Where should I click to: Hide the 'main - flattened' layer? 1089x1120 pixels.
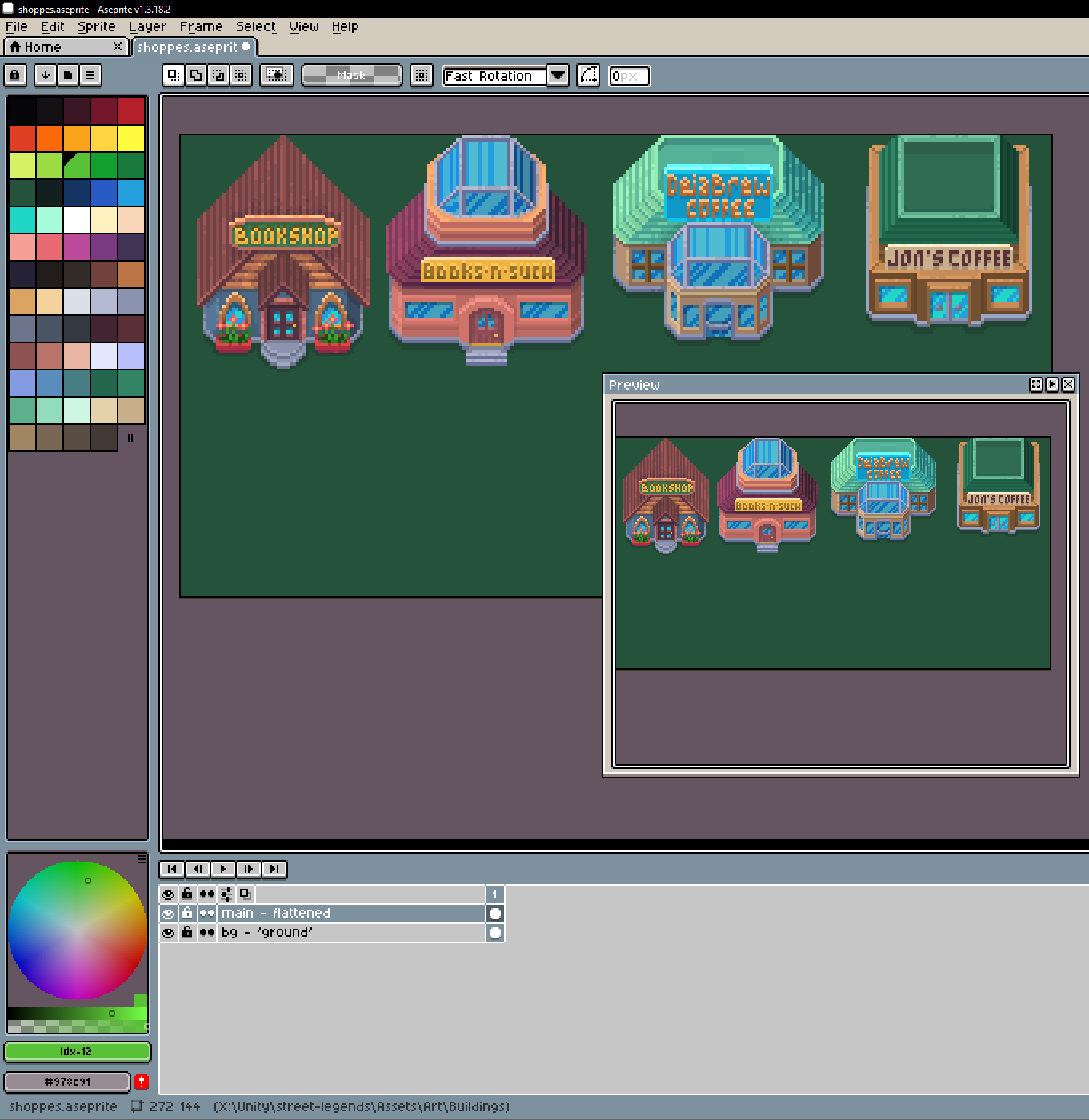pos(168,914)
